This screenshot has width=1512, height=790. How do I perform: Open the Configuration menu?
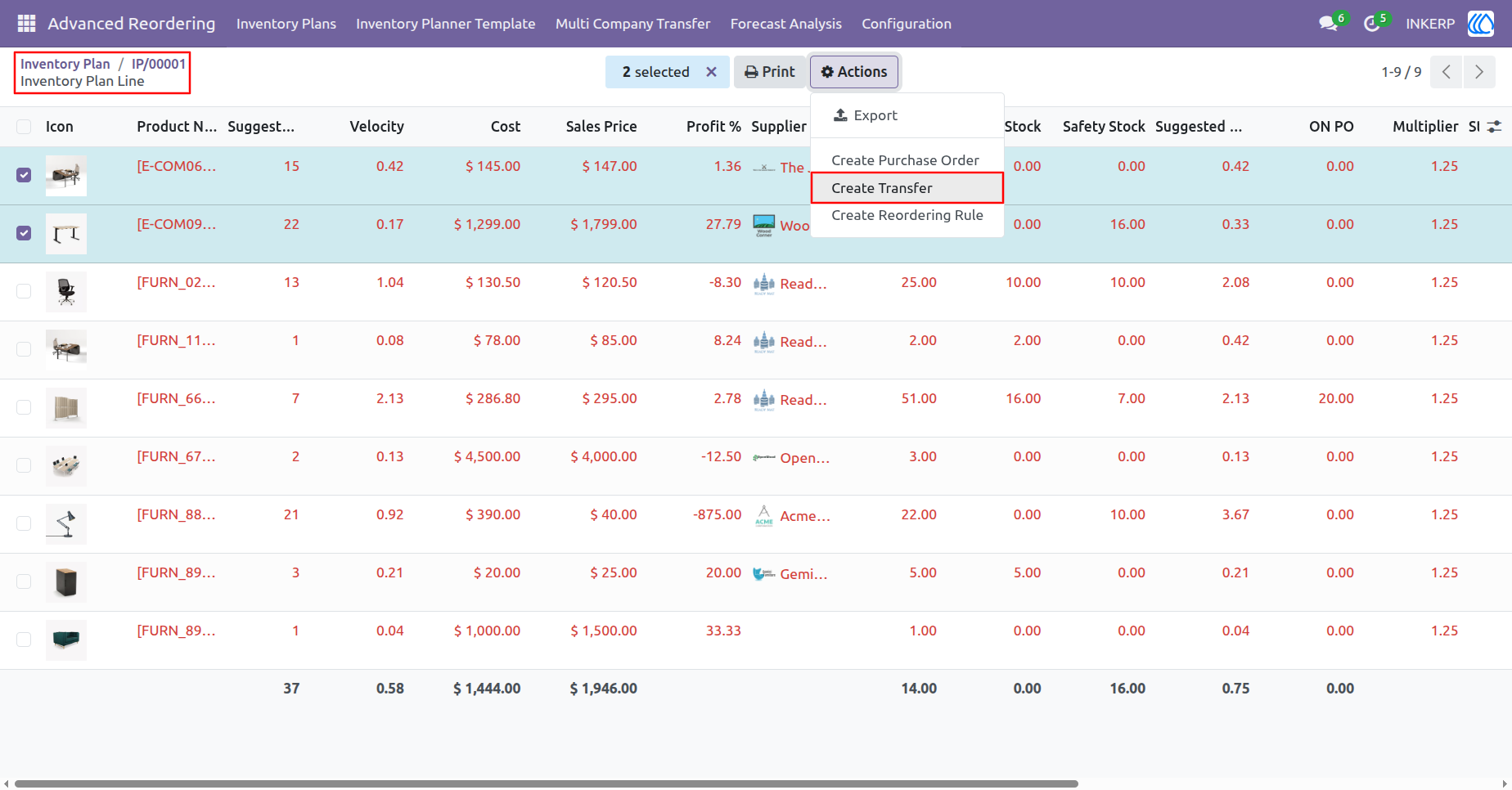[907, 24]
